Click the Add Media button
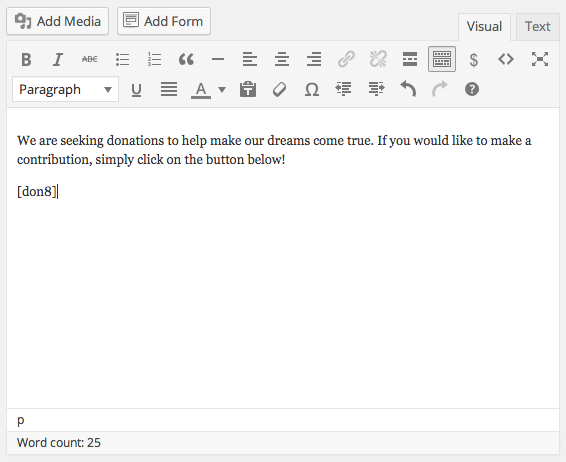566x462 pixels. coord(58,21)
